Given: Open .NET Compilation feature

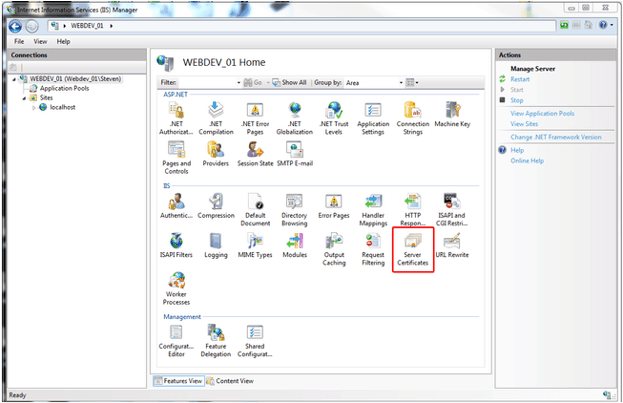Looking at the screenshot, I should [216, 118].
